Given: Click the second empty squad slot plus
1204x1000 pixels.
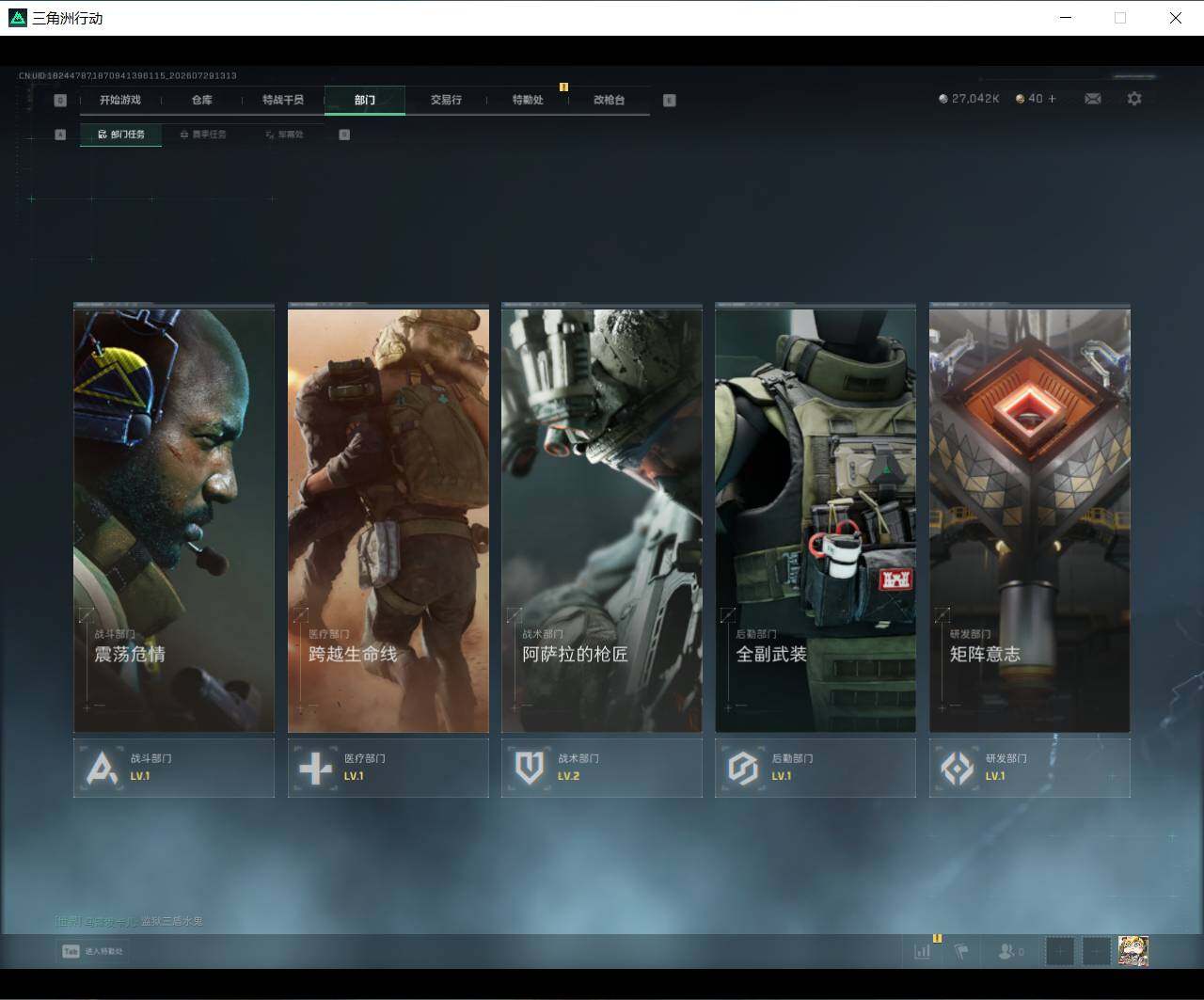Looking at the screenshot, I should coord(1096,951).
